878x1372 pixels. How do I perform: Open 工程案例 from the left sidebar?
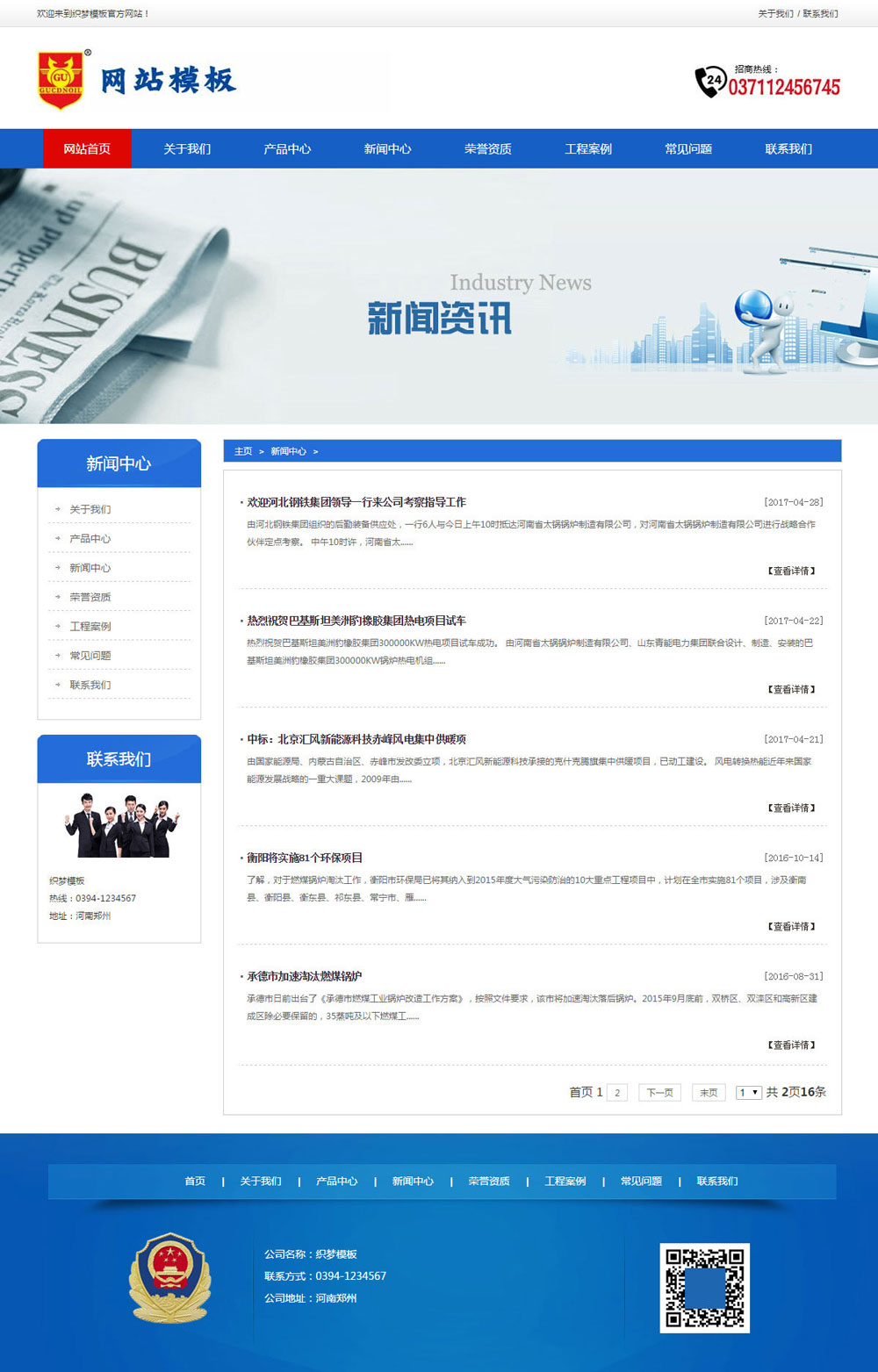[x=90, y=626]
